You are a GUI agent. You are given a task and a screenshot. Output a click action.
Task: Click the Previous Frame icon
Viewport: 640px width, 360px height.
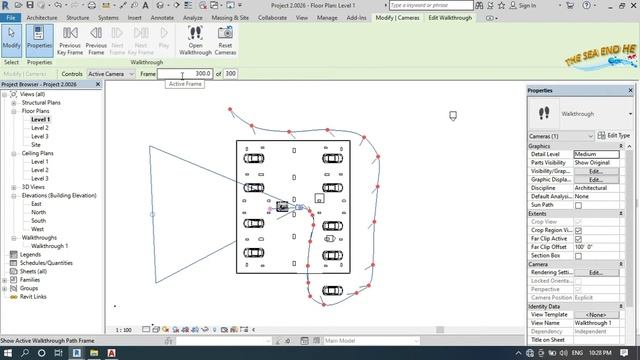(96, 33)
